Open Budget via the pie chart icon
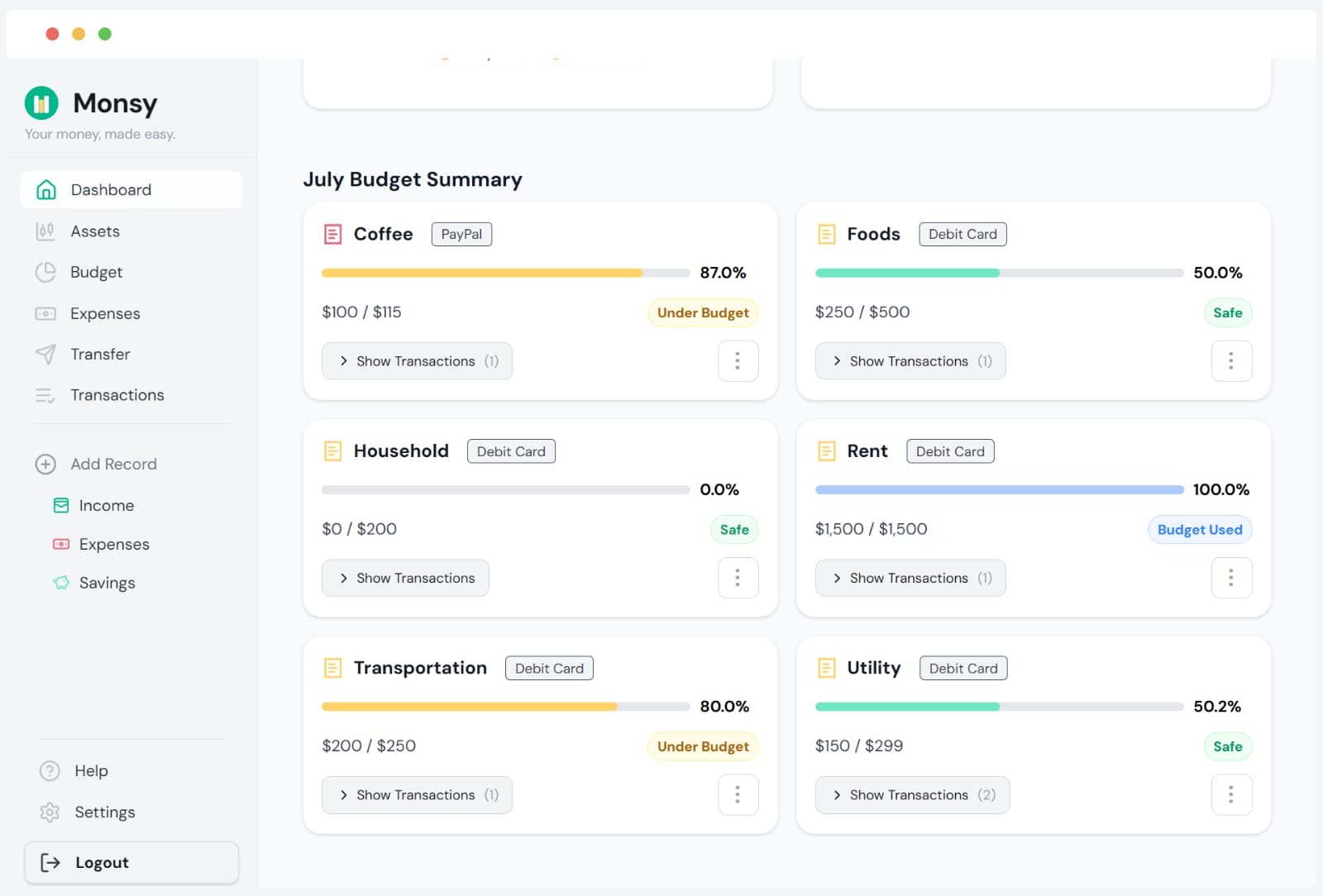Viewport: 1323px width, 896px height. (x=45, y=272)
